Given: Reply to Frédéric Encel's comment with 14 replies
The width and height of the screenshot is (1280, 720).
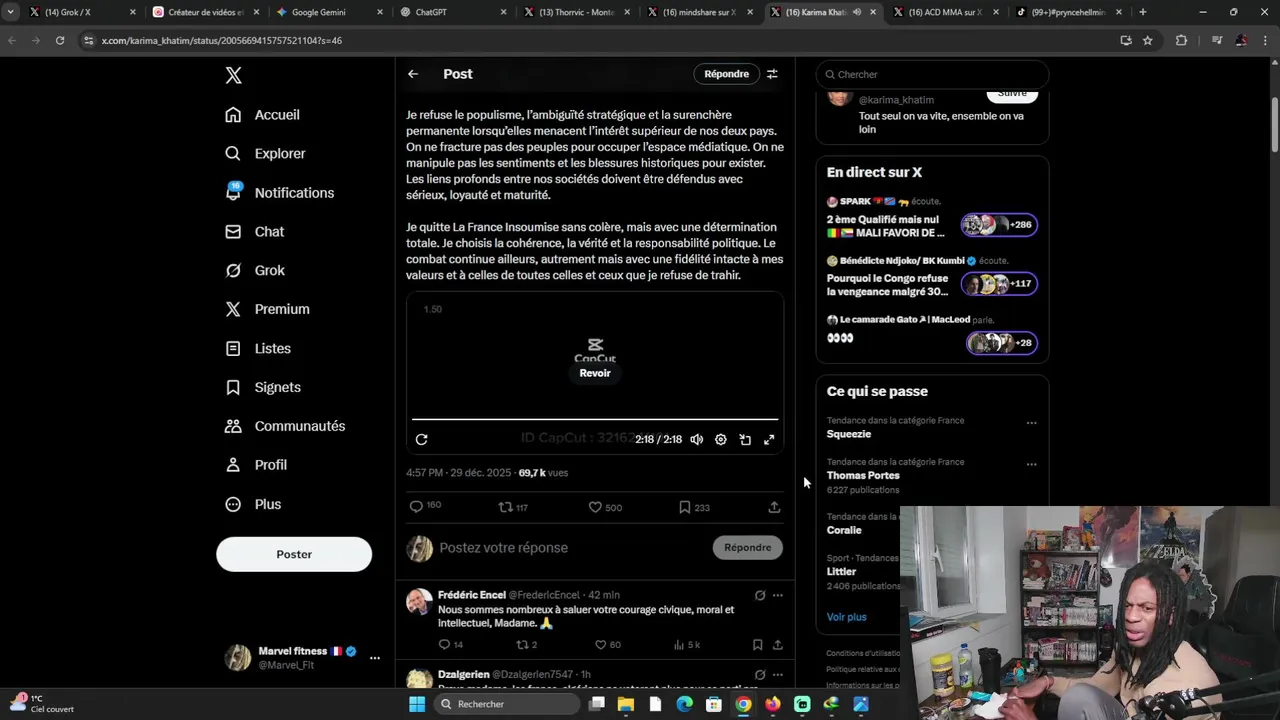Looking at the screenshot, I should (x=451, y=645).
